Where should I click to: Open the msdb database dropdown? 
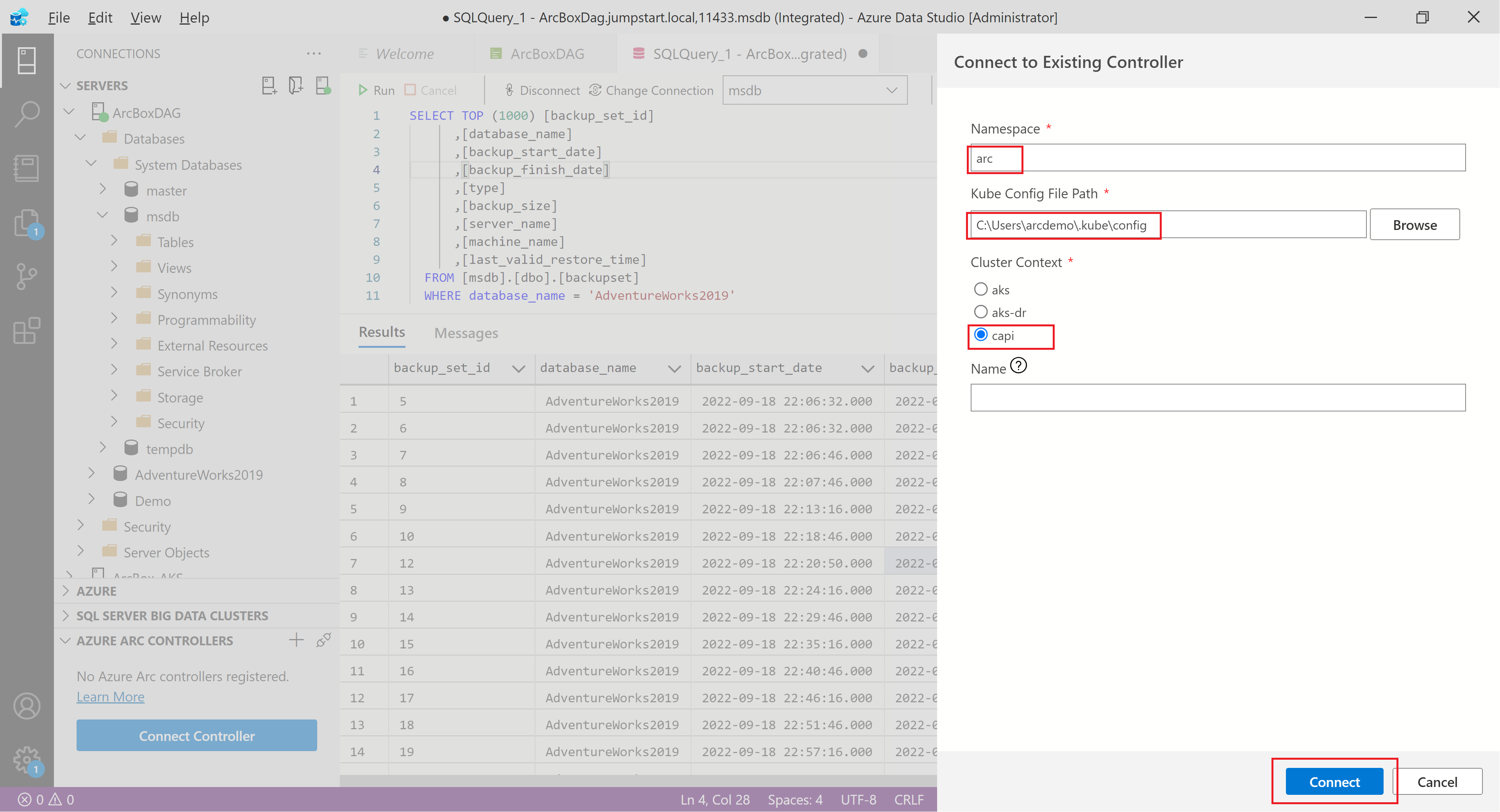click(x=814, y=90)
